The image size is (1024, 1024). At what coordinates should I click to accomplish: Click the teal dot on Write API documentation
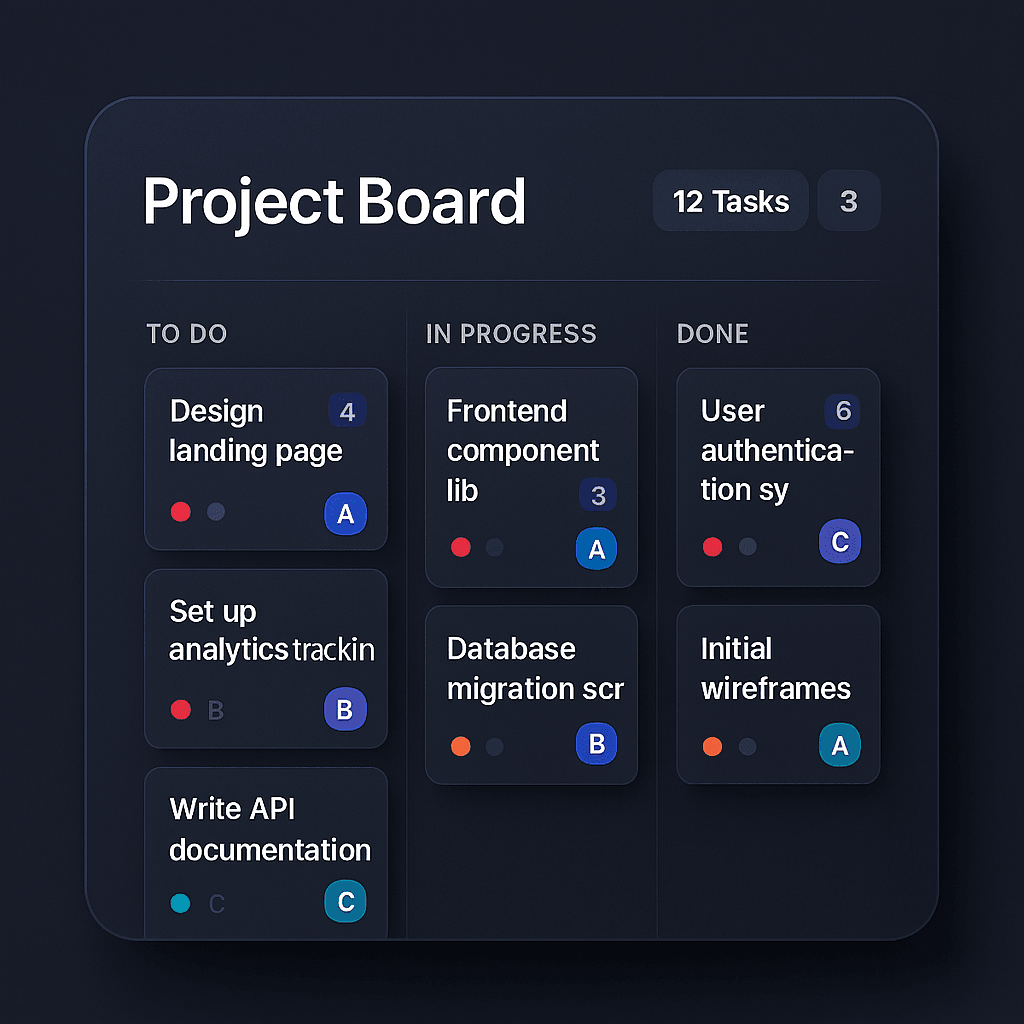coord(181,902)
